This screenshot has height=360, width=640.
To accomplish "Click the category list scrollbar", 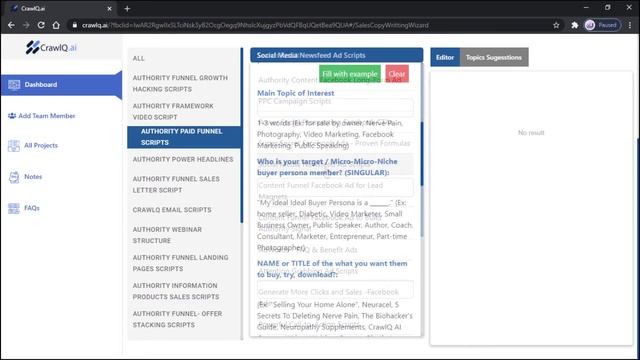I will (x=242, y=136).
